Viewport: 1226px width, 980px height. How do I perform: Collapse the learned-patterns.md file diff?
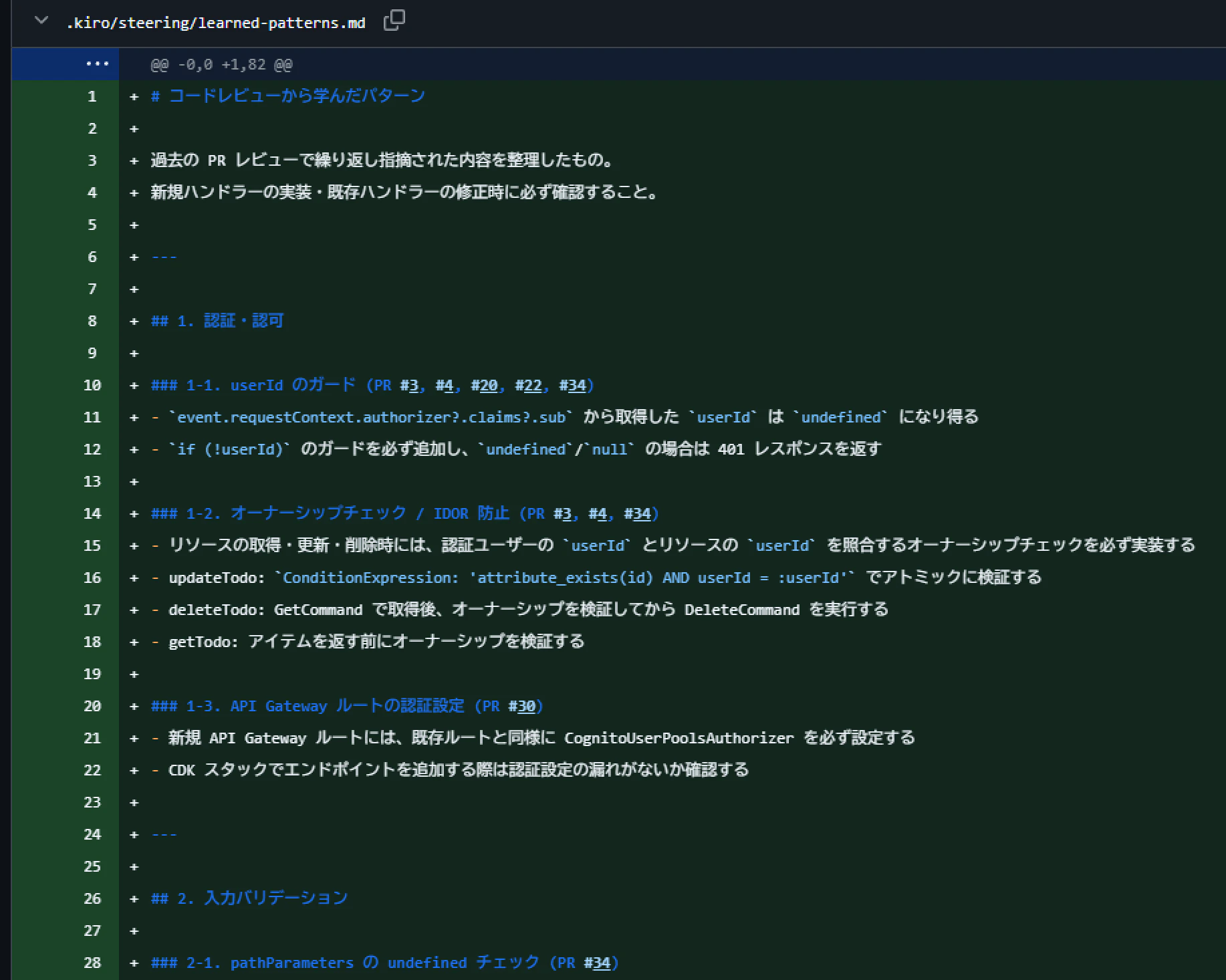click(x=41, y=21)
